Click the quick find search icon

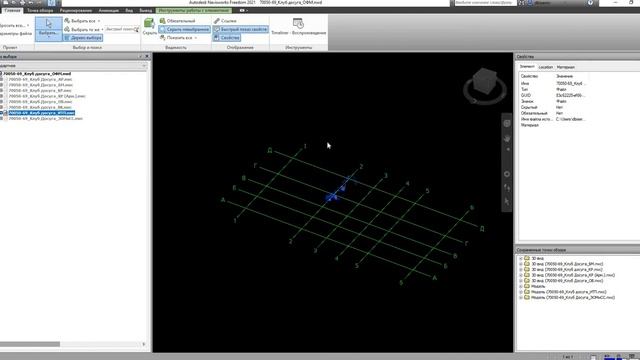pyautogui.click(x=136, y=29)
